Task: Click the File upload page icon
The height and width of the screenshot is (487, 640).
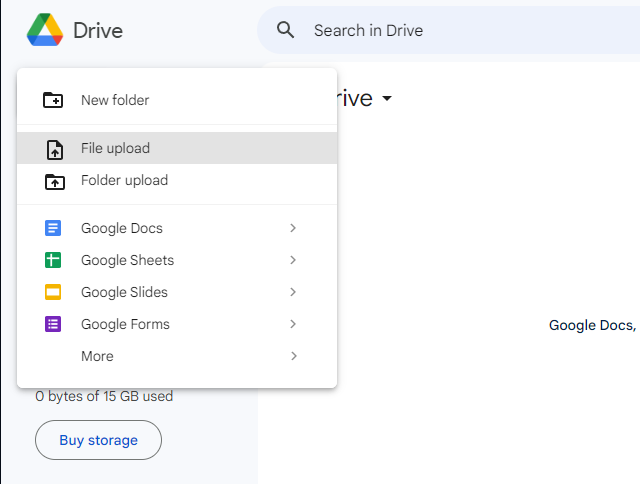Action: click(x=55, y=149)
